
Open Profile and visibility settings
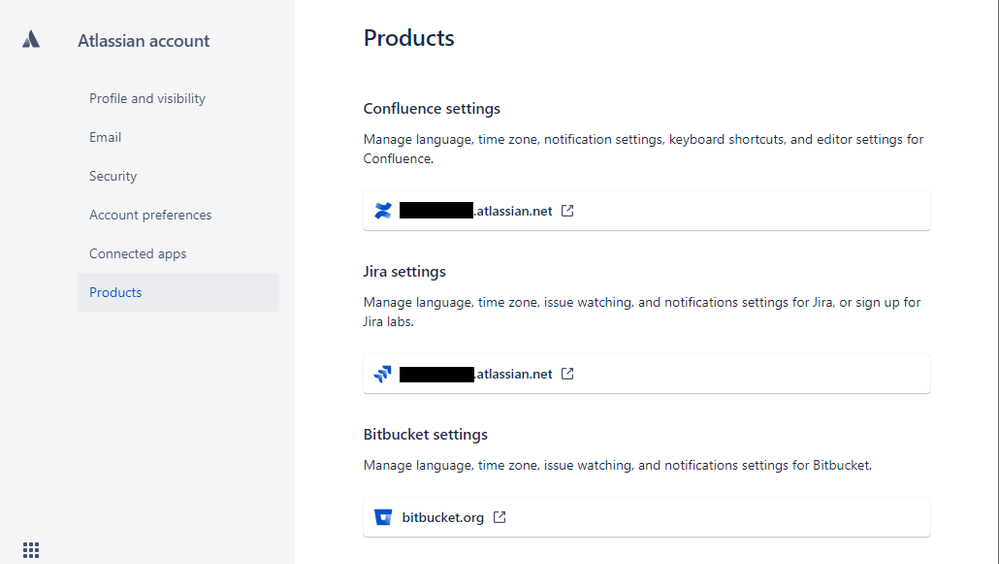pos(147,98)
